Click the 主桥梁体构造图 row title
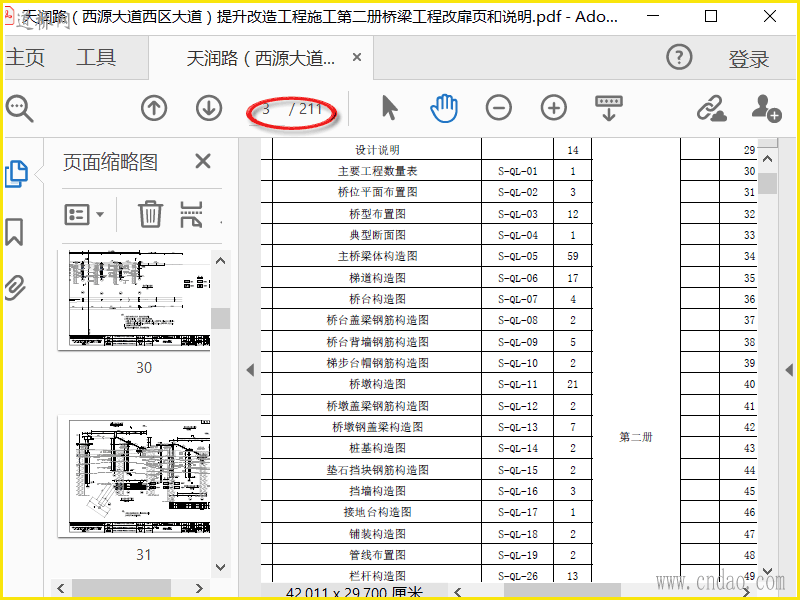Screen dimensions: 800x600 coord(377,256)
